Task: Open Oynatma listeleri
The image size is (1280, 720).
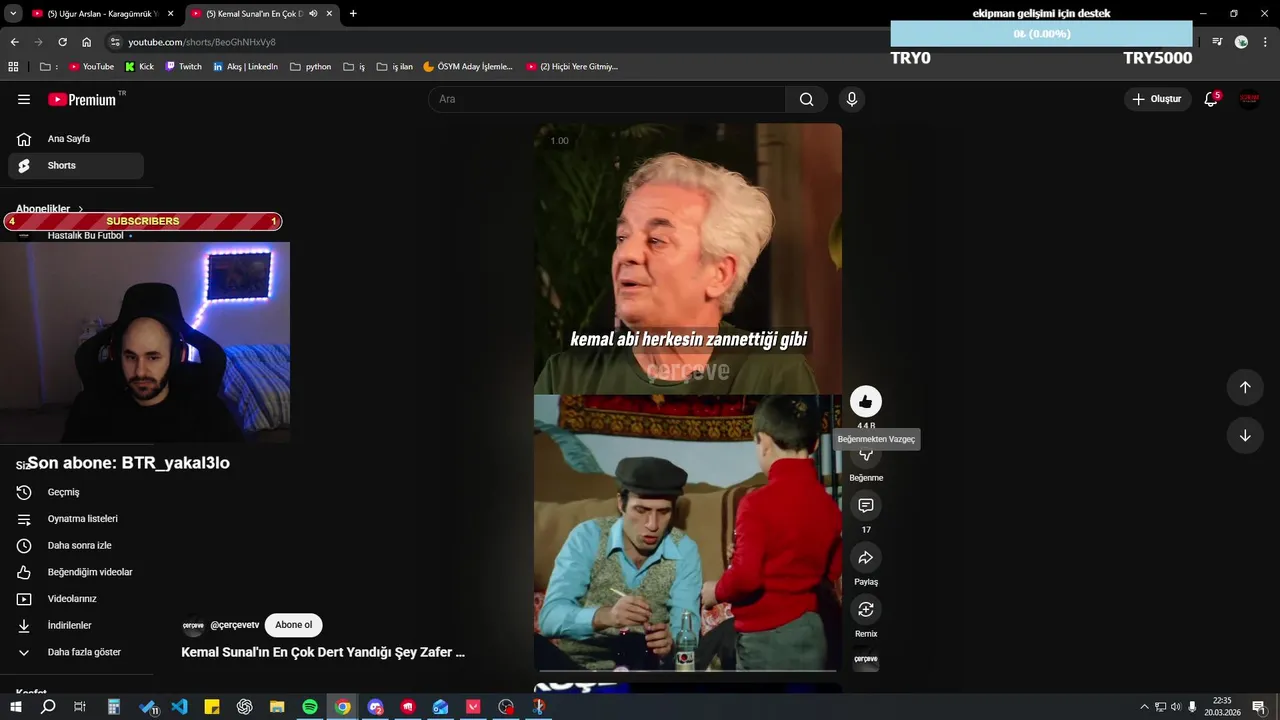Action: point(76,519)
